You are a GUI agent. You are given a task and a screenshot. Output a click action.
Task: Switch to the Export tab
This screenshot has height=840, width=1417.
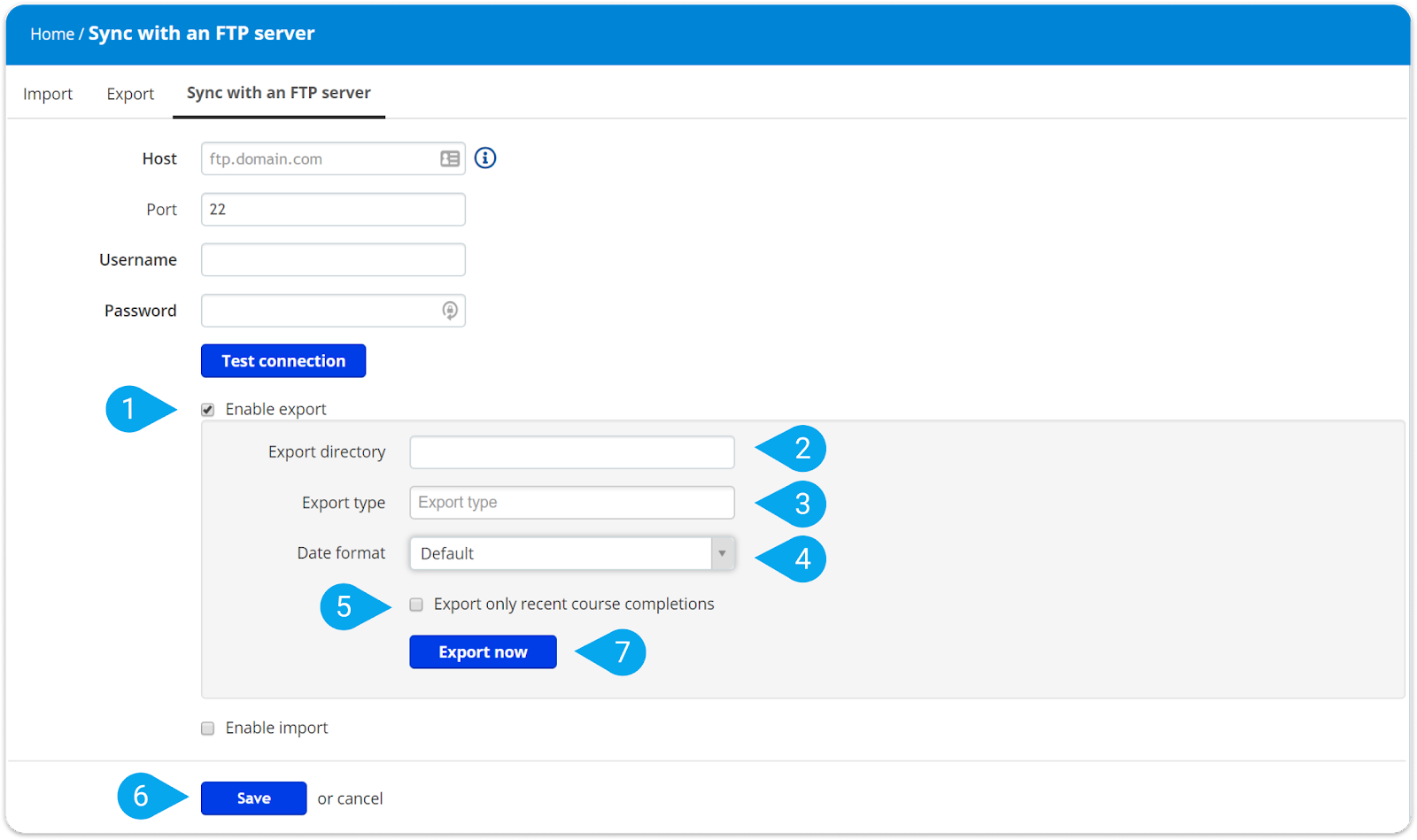pos(130,94)
